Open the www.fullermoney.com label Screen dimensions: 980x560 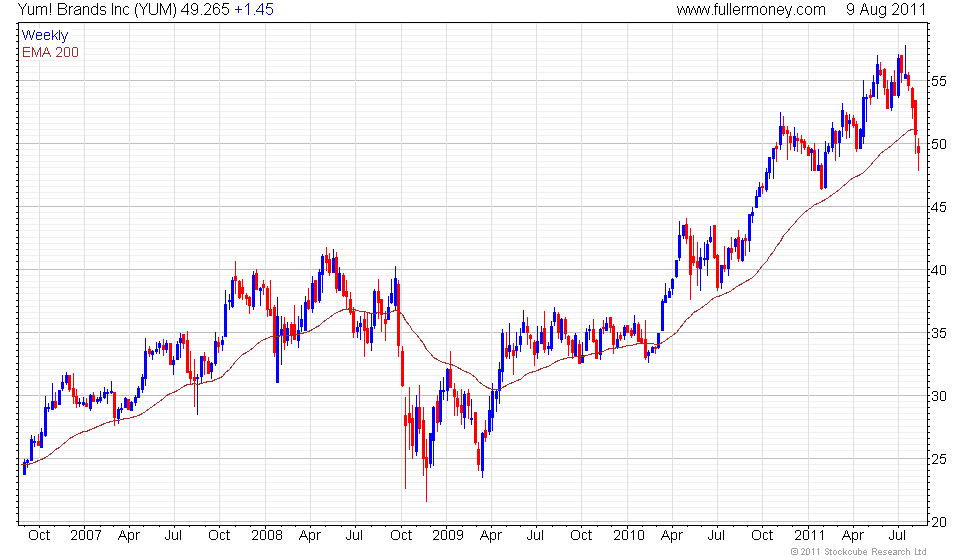click(x=751, y=10)
